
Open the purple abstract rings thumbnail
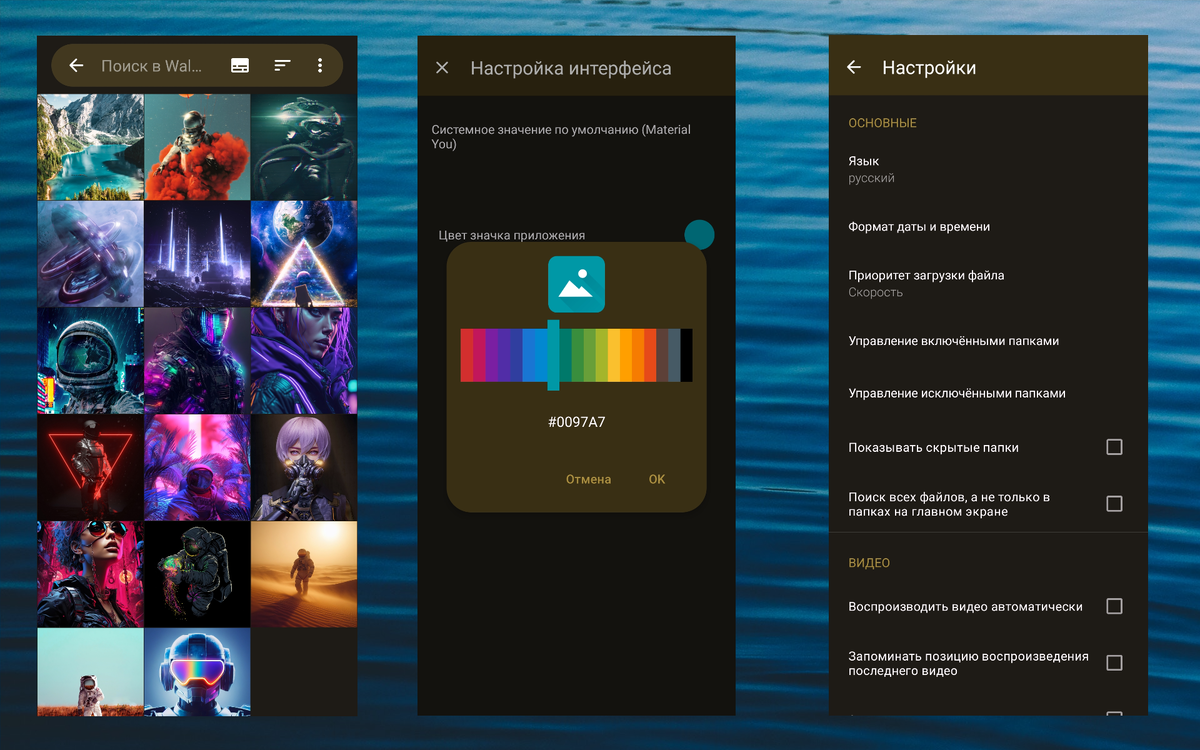click(x=91, y=254)
